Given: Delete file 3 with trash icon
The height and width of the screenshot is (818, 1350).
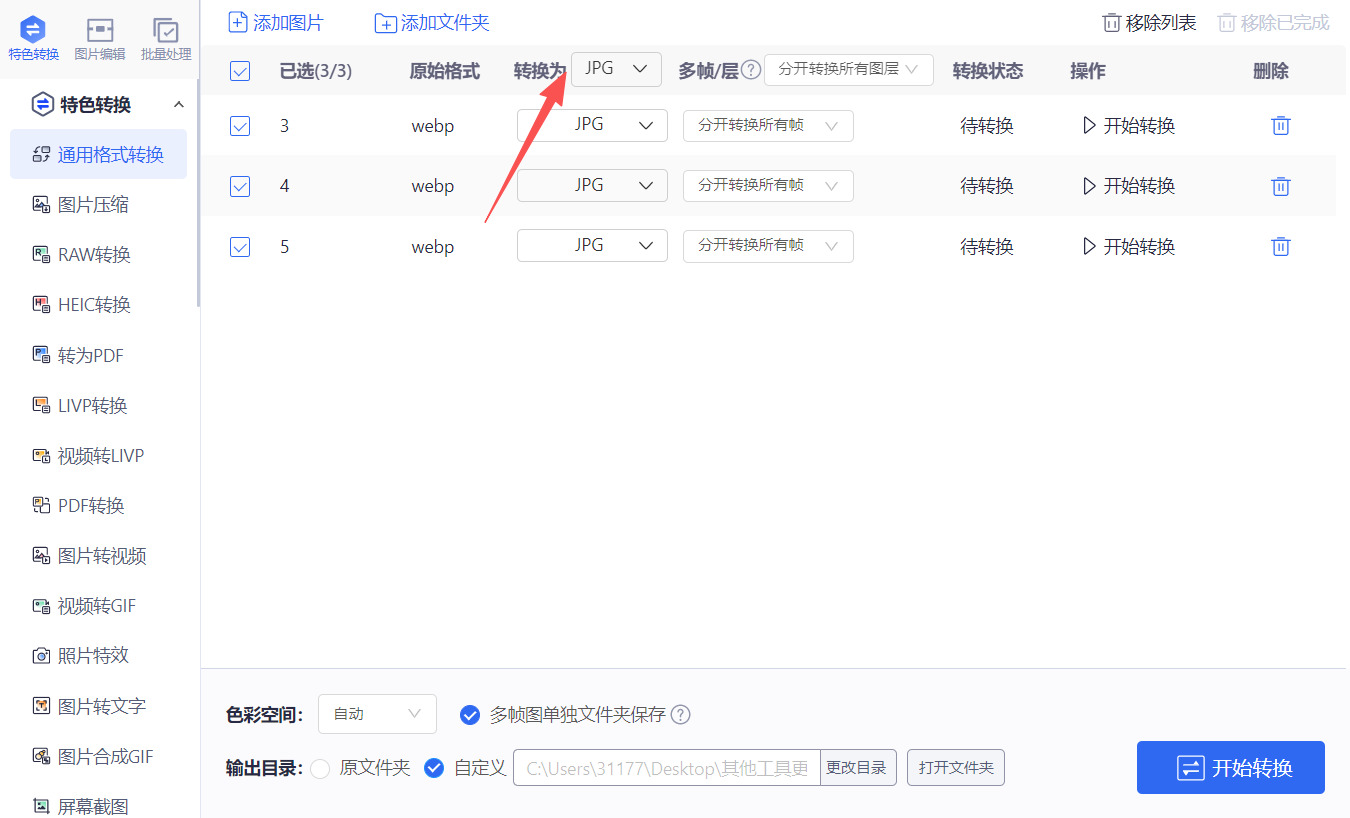Looking at the screenshot, I should tap(1280, 126).
